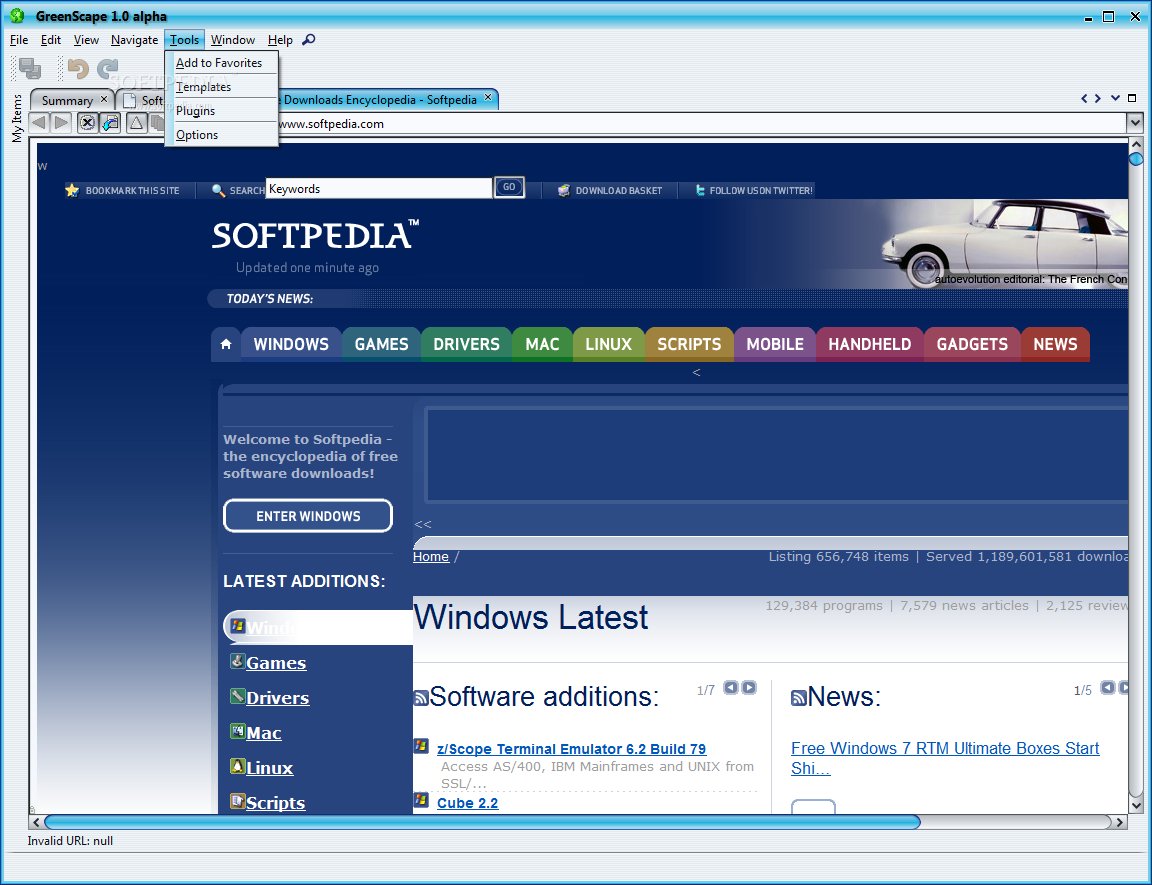Viewport: 1152px width, 885px height.
Task: Stop loading with the X circle icon
Action: tap(87, 123)
